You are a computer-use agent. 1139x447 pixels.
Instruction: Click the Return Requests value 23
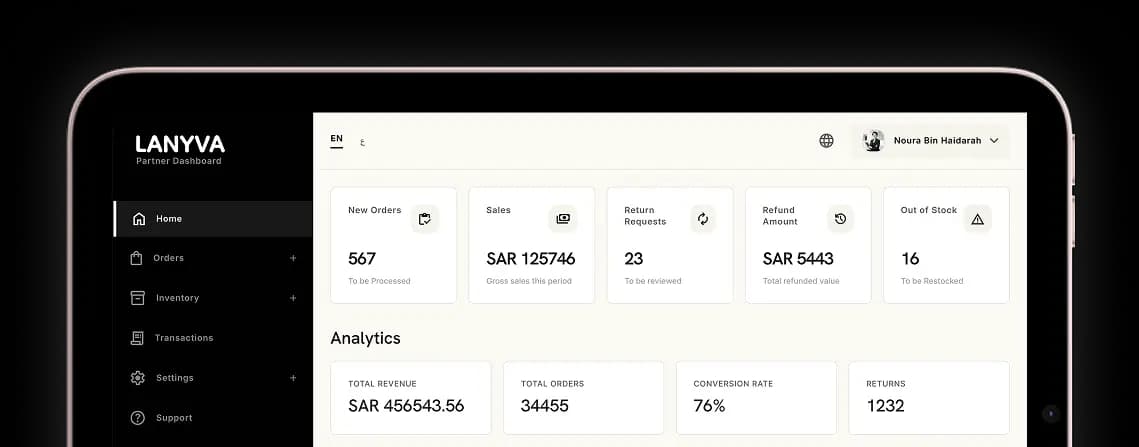pos(633,259)
